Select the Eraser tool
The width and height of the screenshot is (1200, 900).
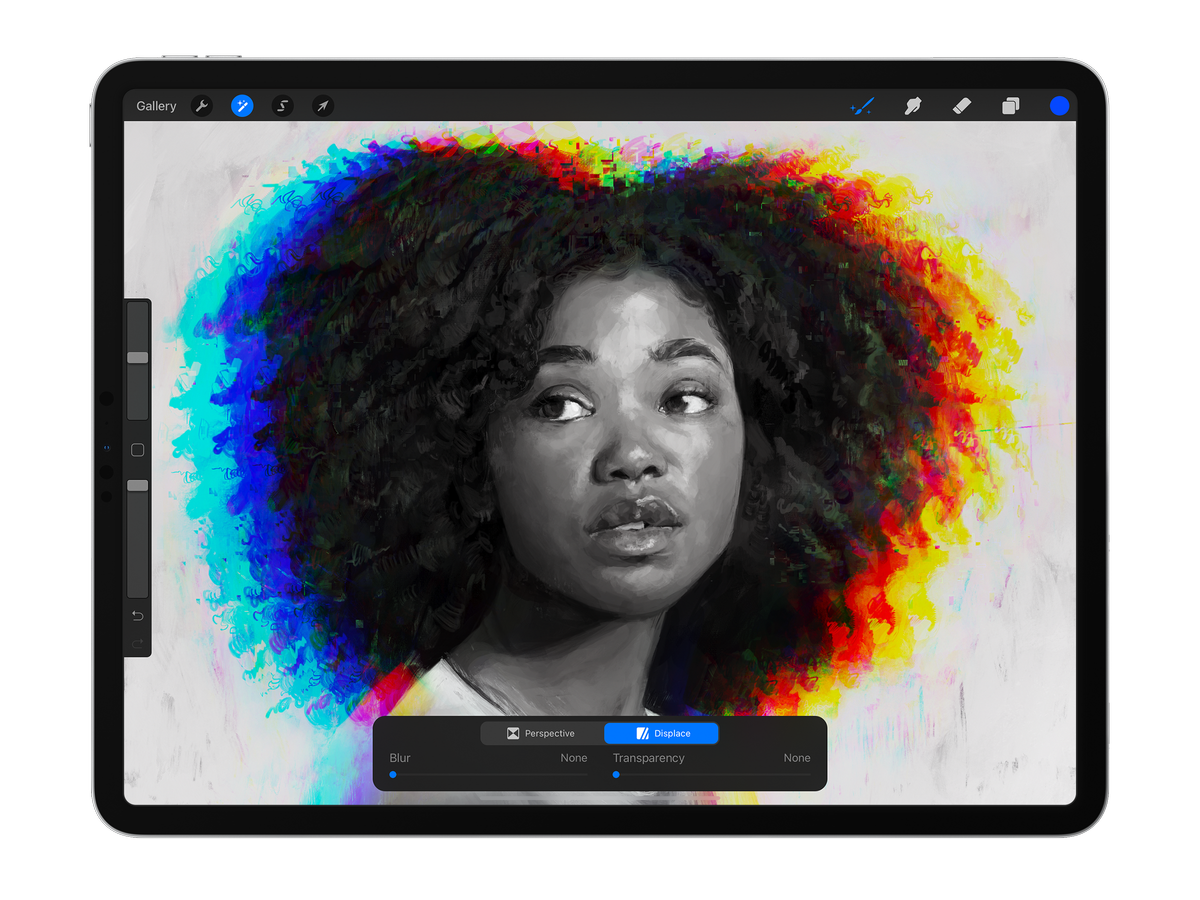click(962, 106)
